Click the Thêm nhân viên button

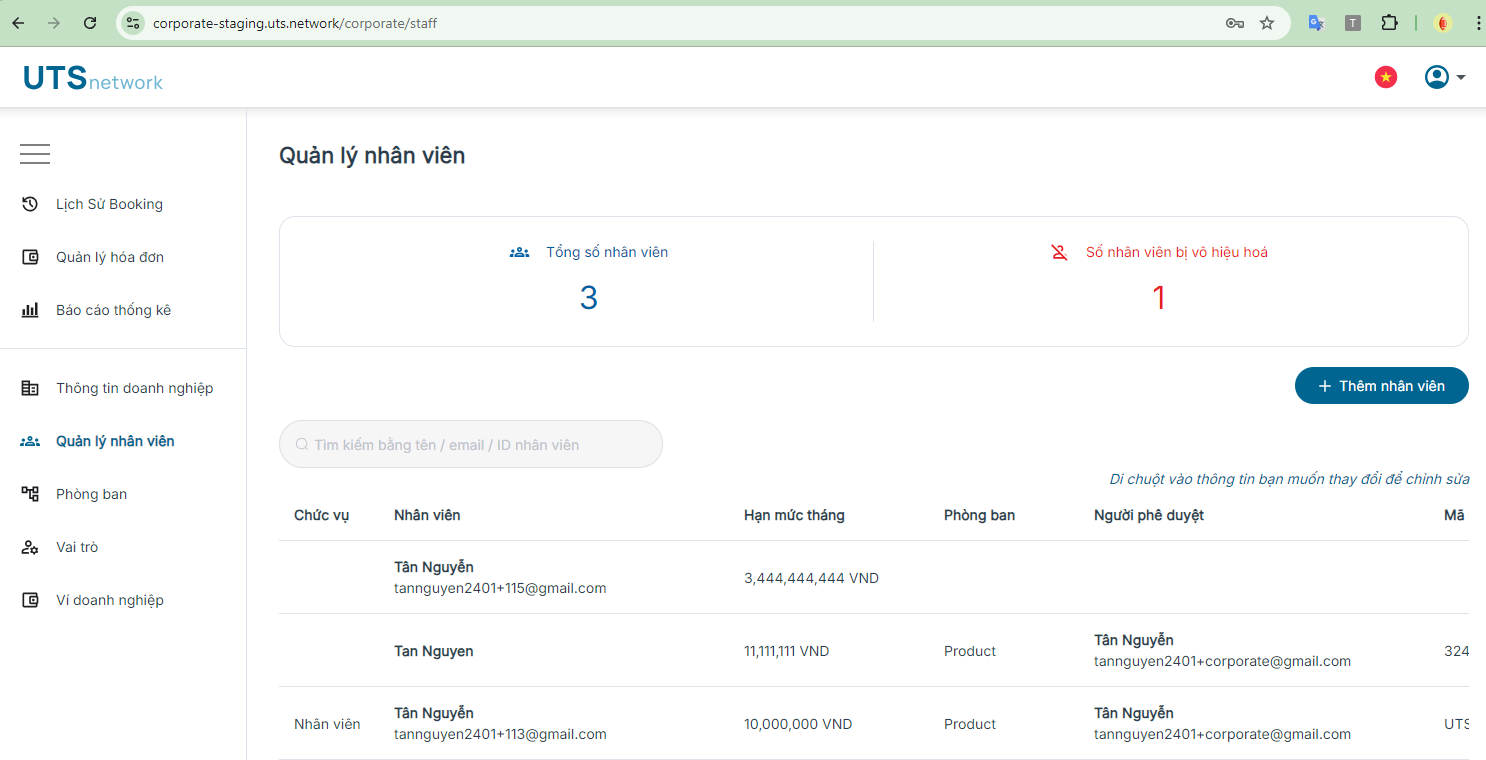tap(1381, 386)
